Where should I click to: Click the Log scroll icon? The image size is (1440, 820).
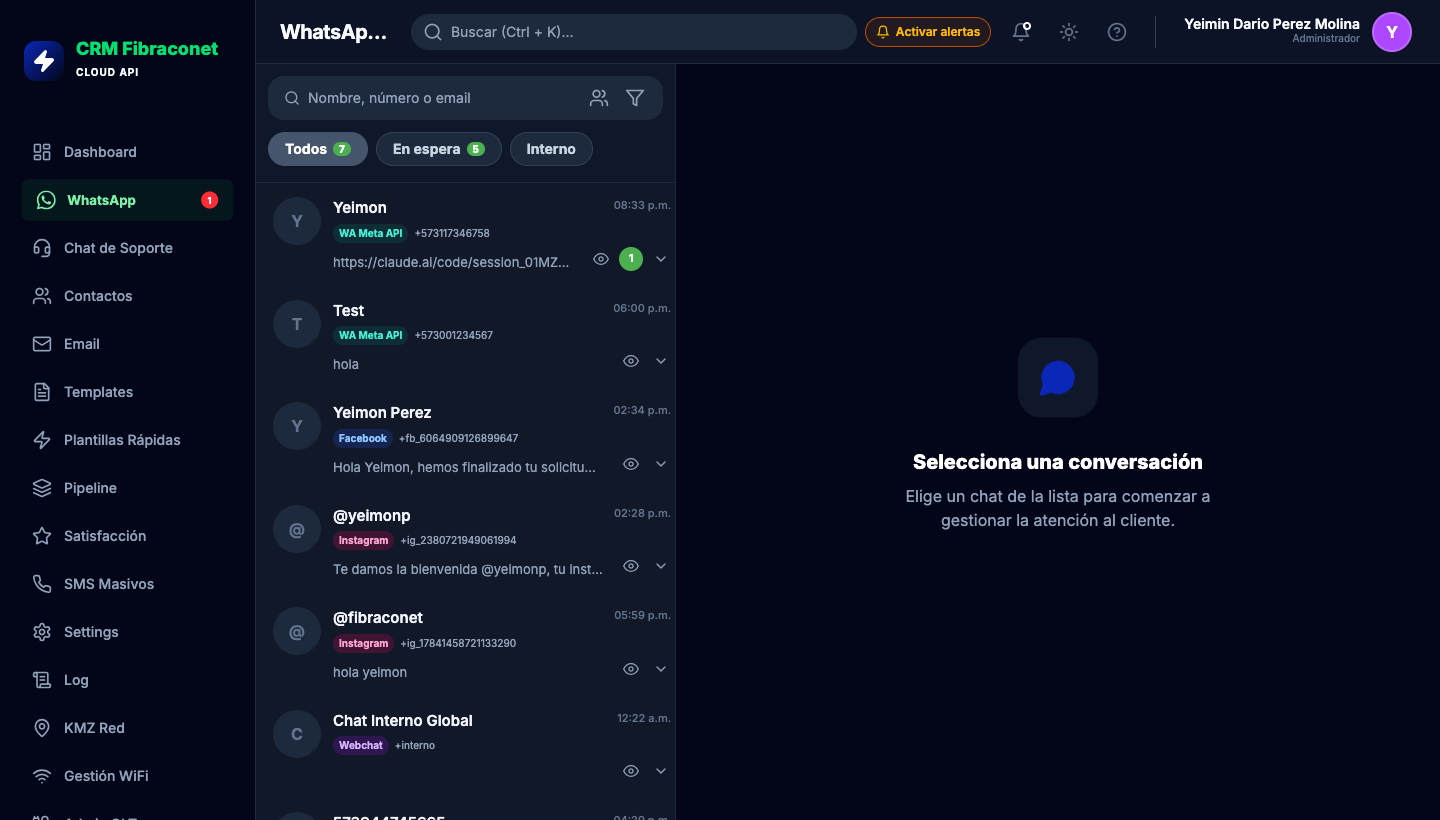click(42, 680)
